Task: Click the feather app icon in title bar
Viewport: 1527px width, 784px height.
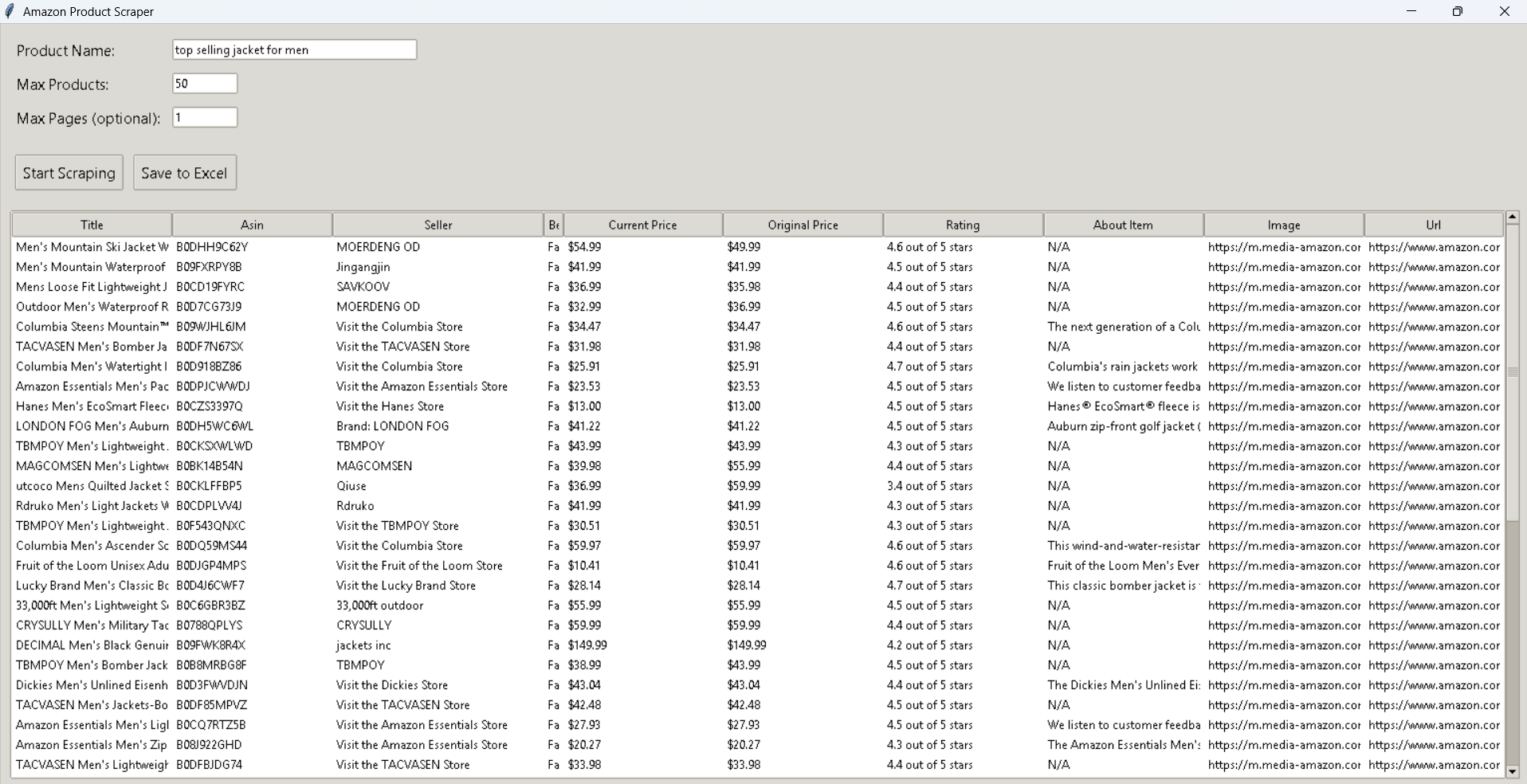Action: click(10, 11)
